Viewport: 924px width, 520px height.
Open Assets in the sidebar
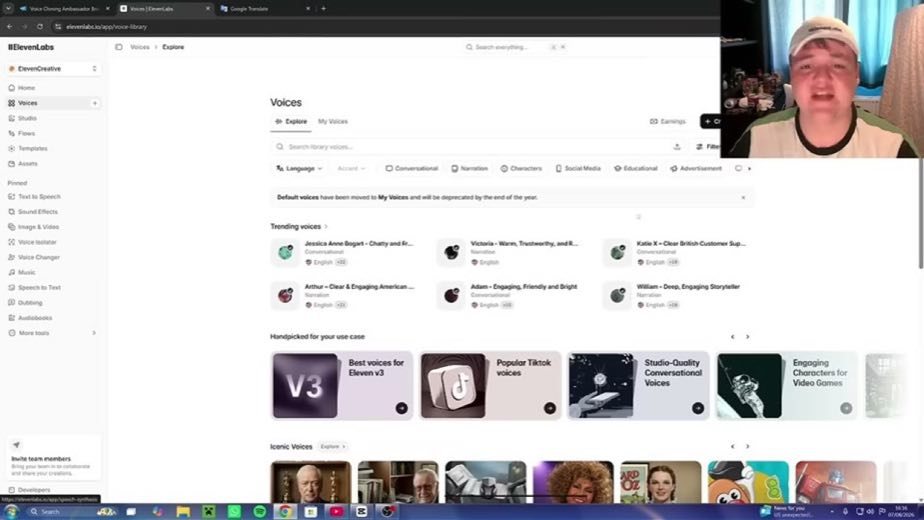[27, 164]
